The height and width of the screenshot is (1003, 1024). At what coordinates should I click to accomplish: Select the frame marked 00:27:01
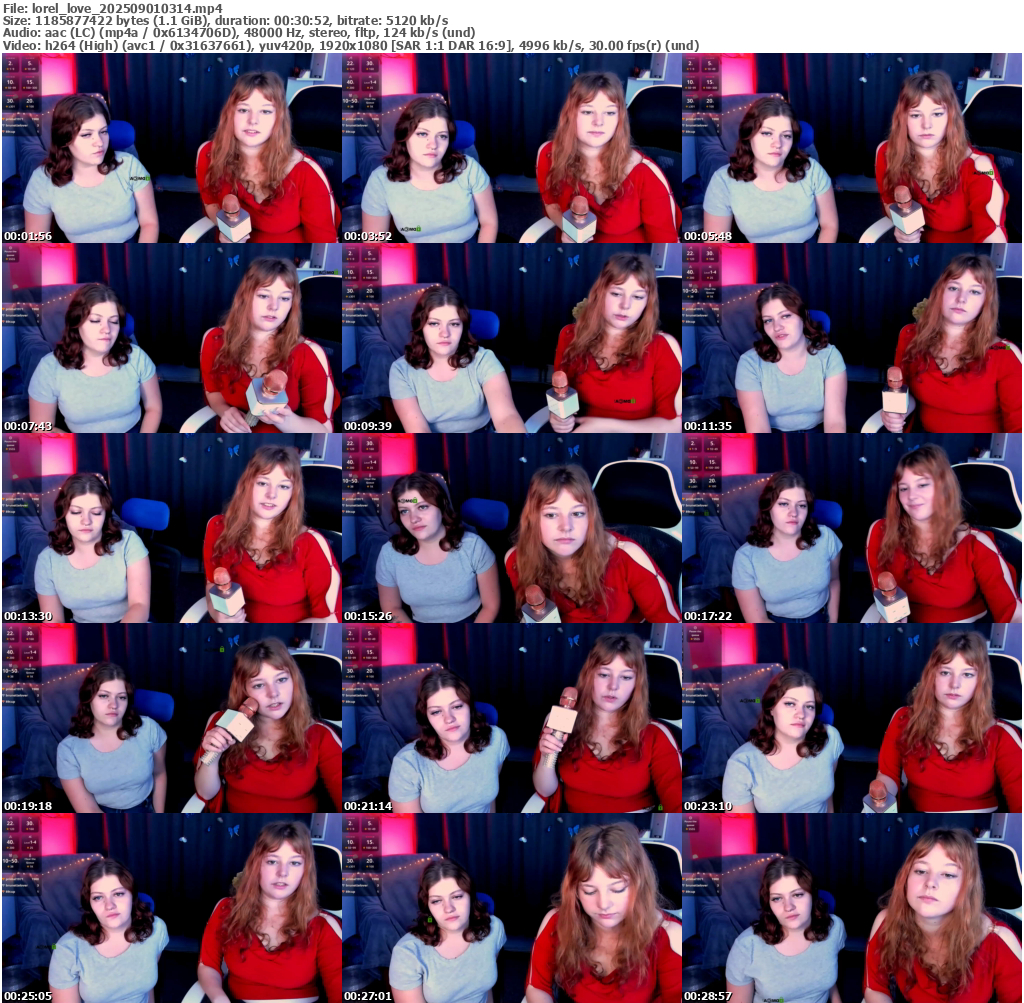point(511,908)
